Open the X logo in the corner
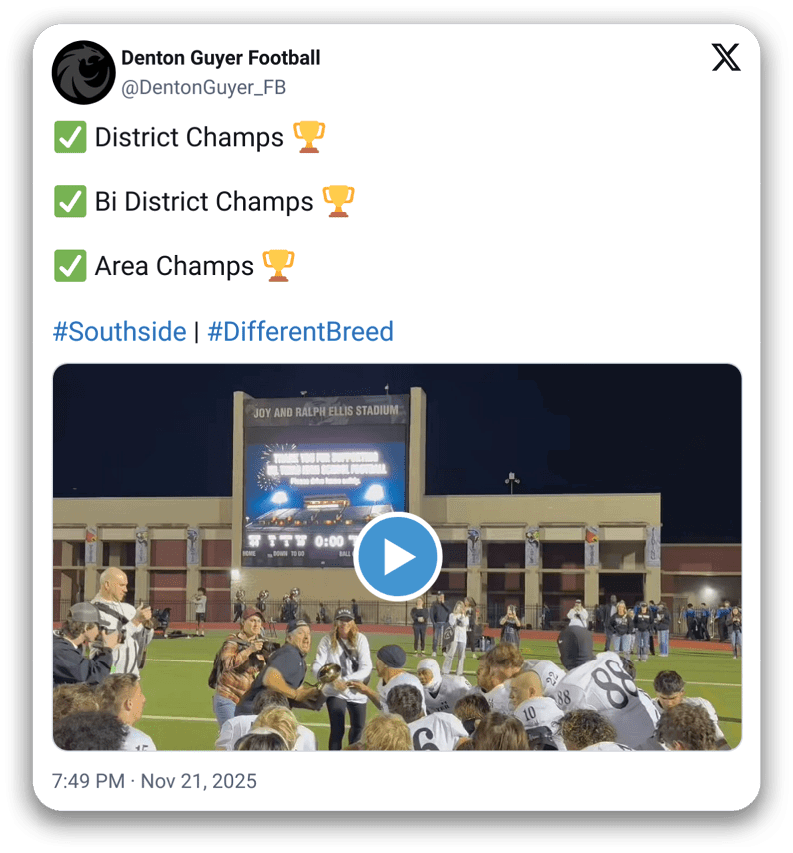This screenshot has height=853, width=793. click(726, 58)
